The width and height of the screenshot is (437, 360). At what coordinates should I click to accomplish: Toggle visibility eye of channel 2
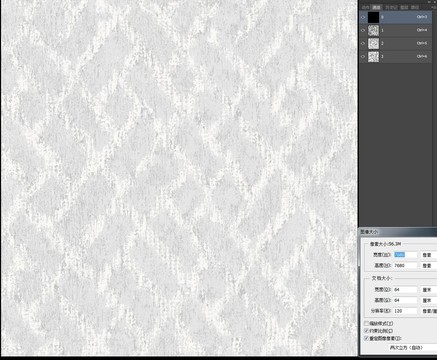(363, 43)
